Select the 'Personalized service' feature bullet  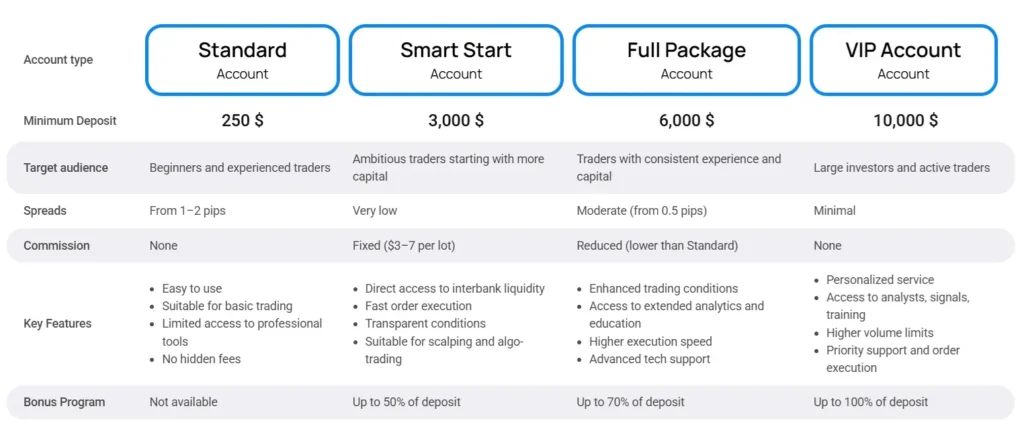(880, 280)
